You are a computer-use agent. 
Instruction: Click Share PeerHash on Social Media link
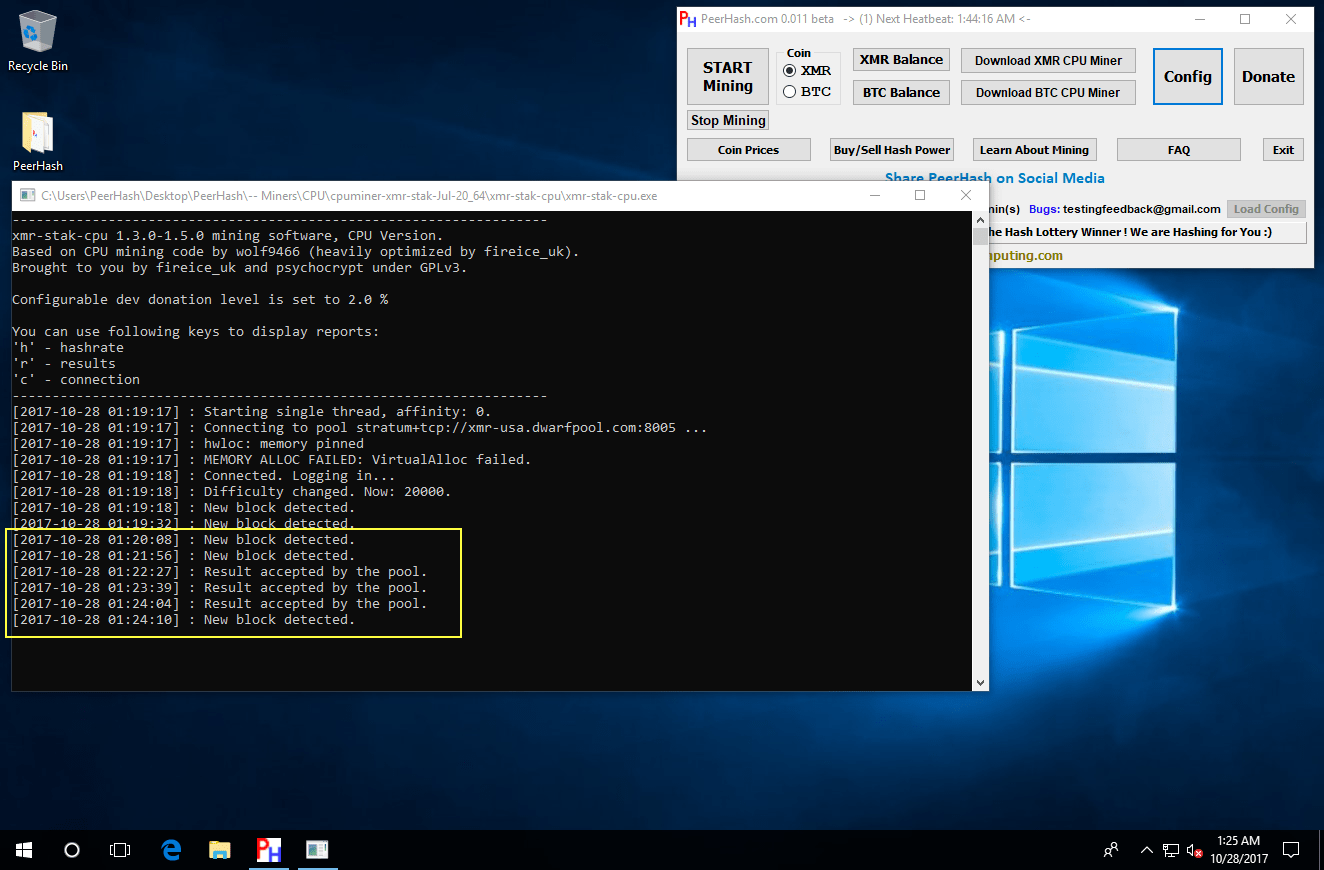[x=995, y=178]
